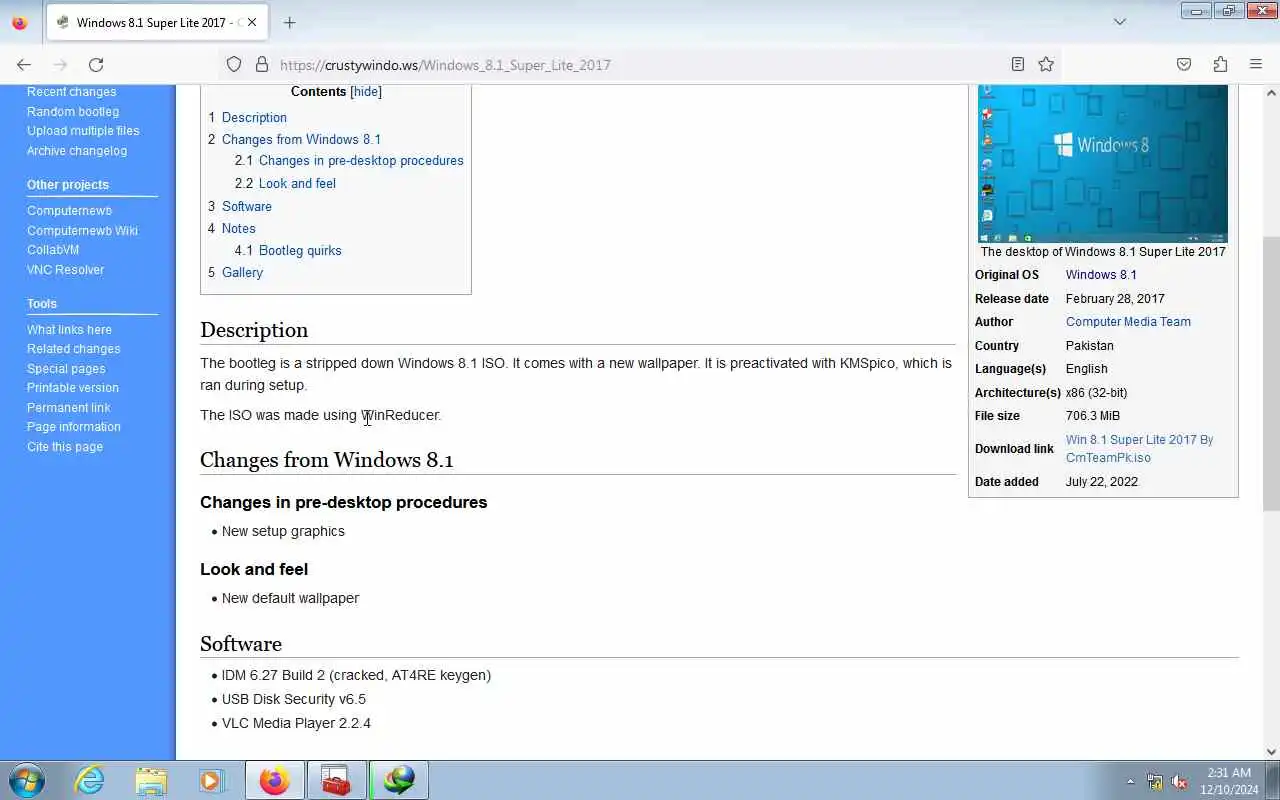Open Computernewb Wiki link
Image resolution: width=1280 pixels, height=800 pixels.
[x=82, y=230]
